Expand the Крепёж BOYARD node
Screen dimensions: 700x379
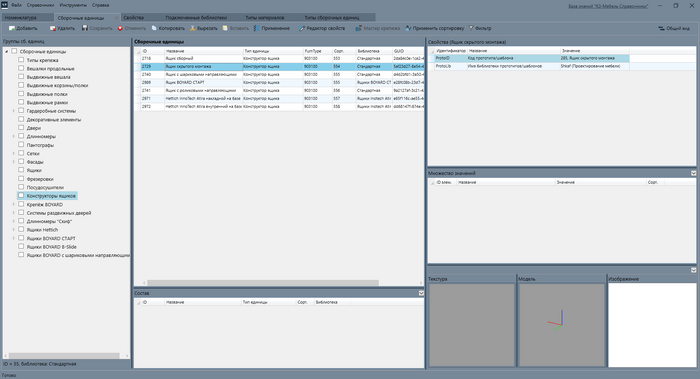pyautogui.click(x=13, y=204)
